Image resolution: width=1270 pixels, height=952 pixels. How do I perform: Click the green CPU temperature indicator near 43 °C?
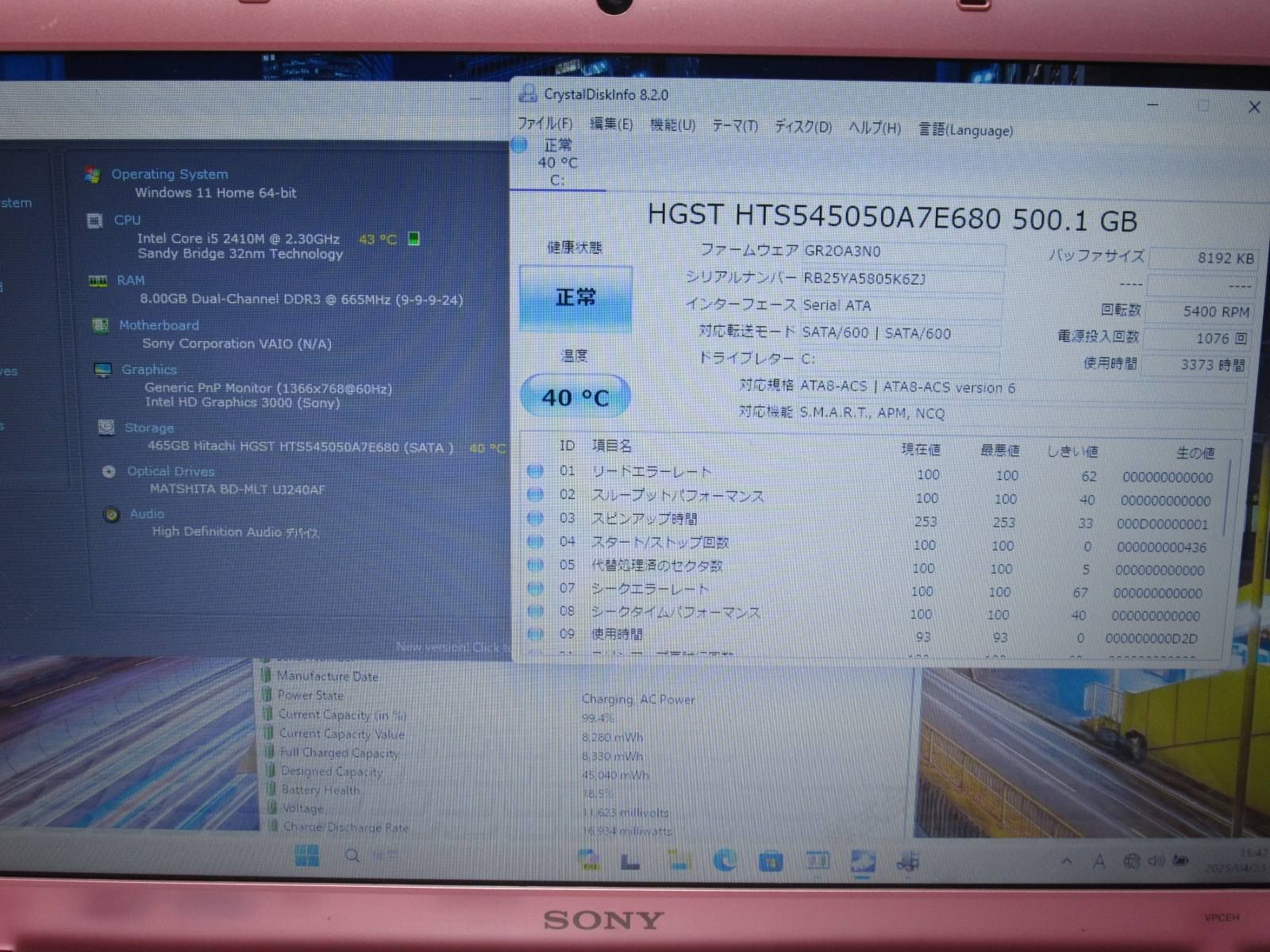[414, 239]
